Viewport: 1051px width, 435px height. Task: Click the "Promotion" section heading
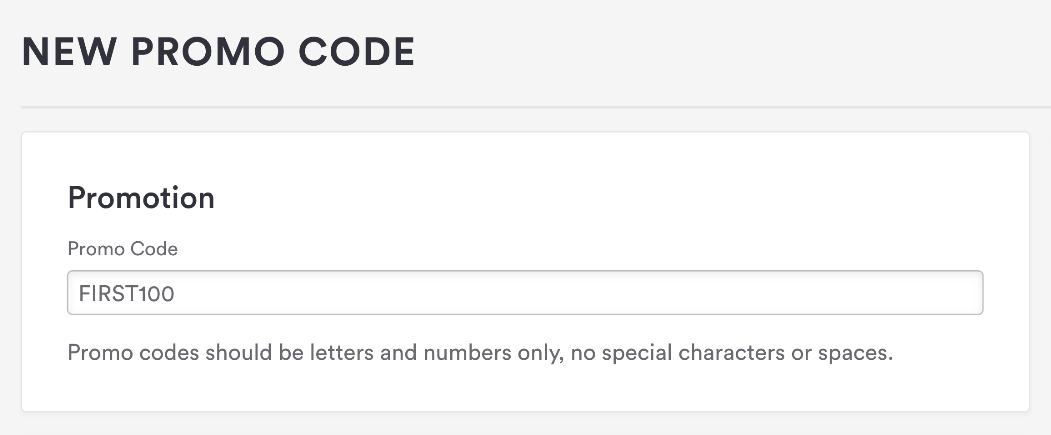click(x=141, y=197)
